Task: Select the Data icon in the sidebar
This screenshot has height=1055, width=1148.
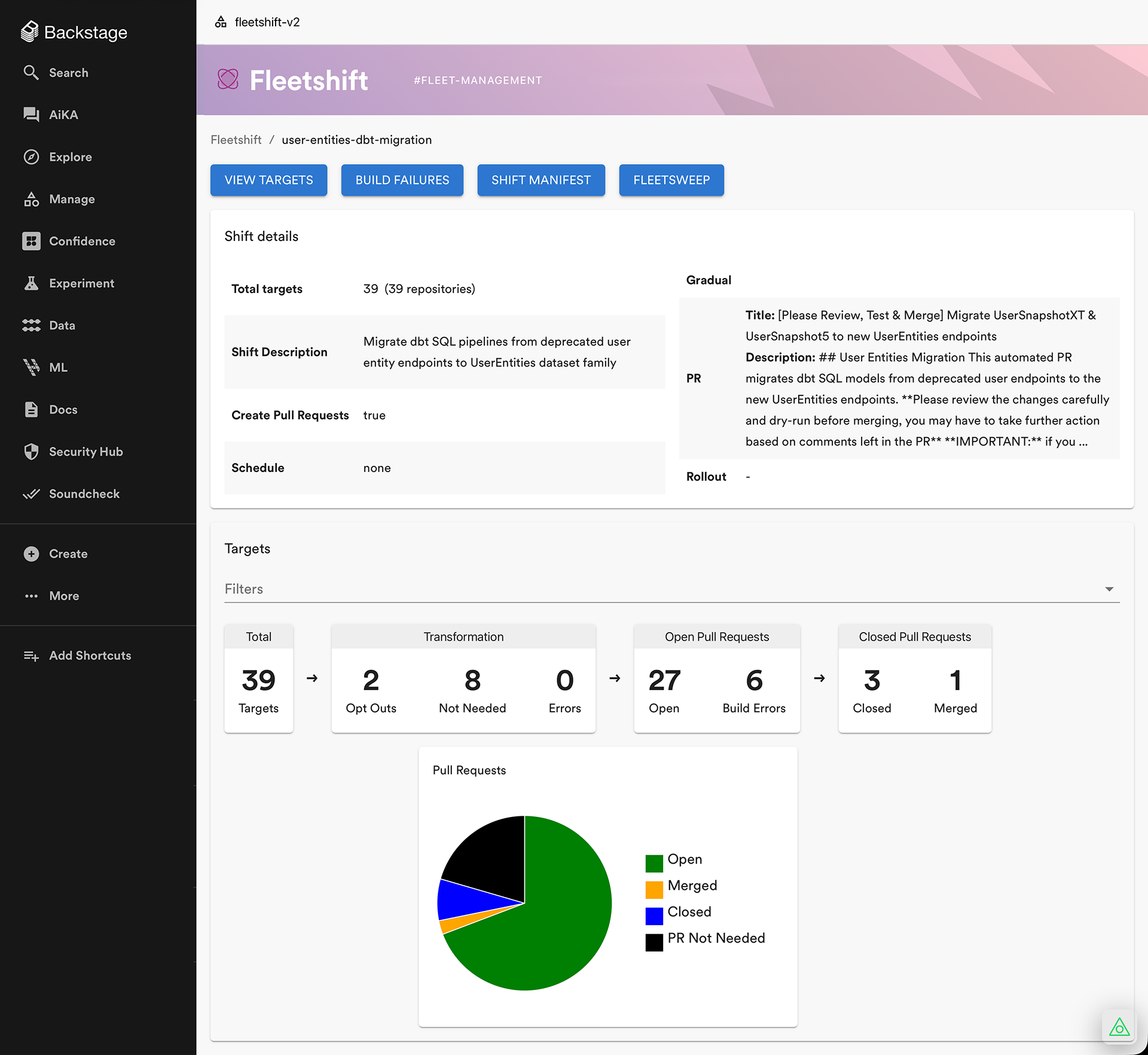Action: pos(32,325)
